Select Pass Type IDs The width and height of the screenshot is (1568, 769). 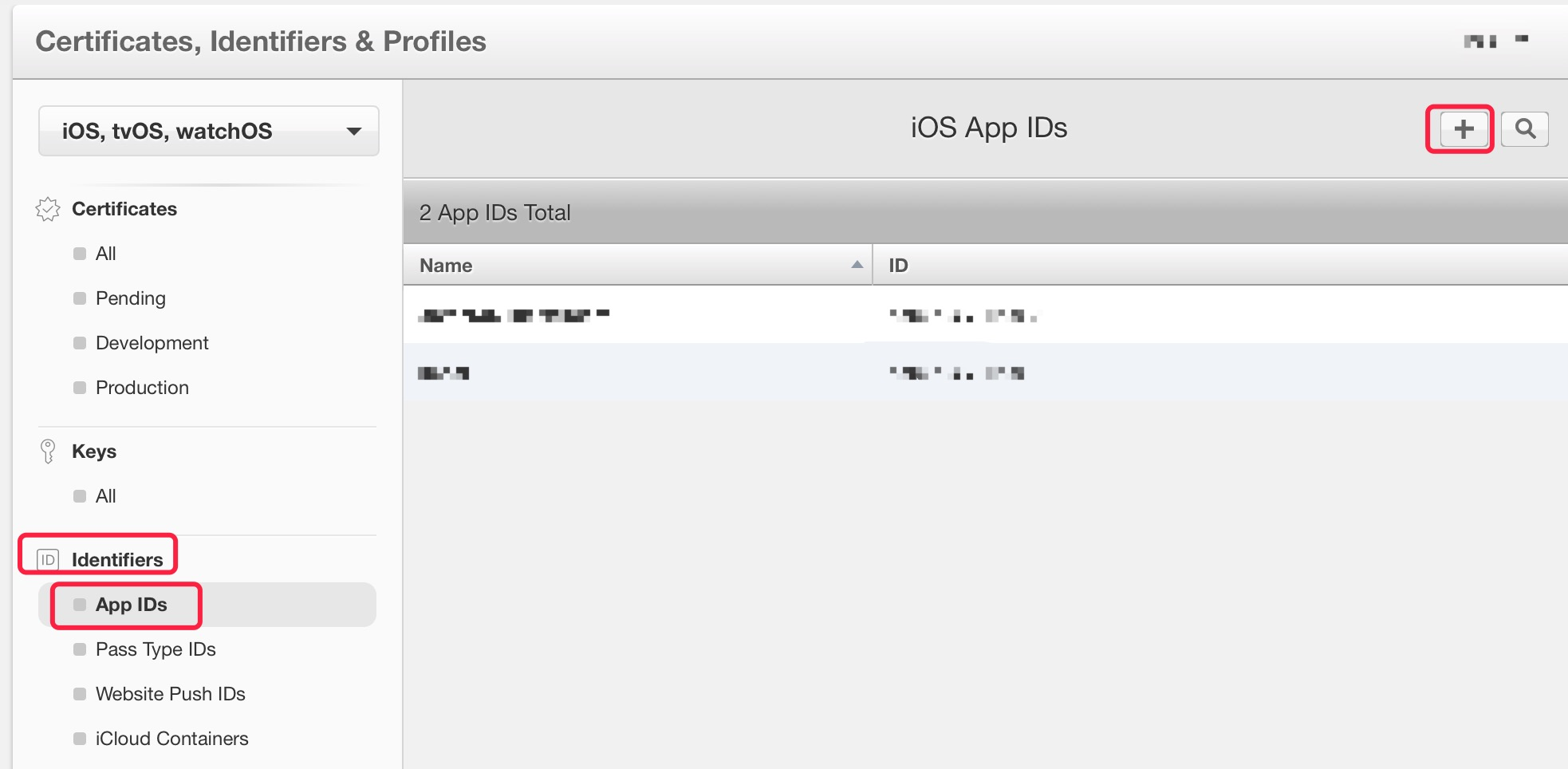pos(156,649)
